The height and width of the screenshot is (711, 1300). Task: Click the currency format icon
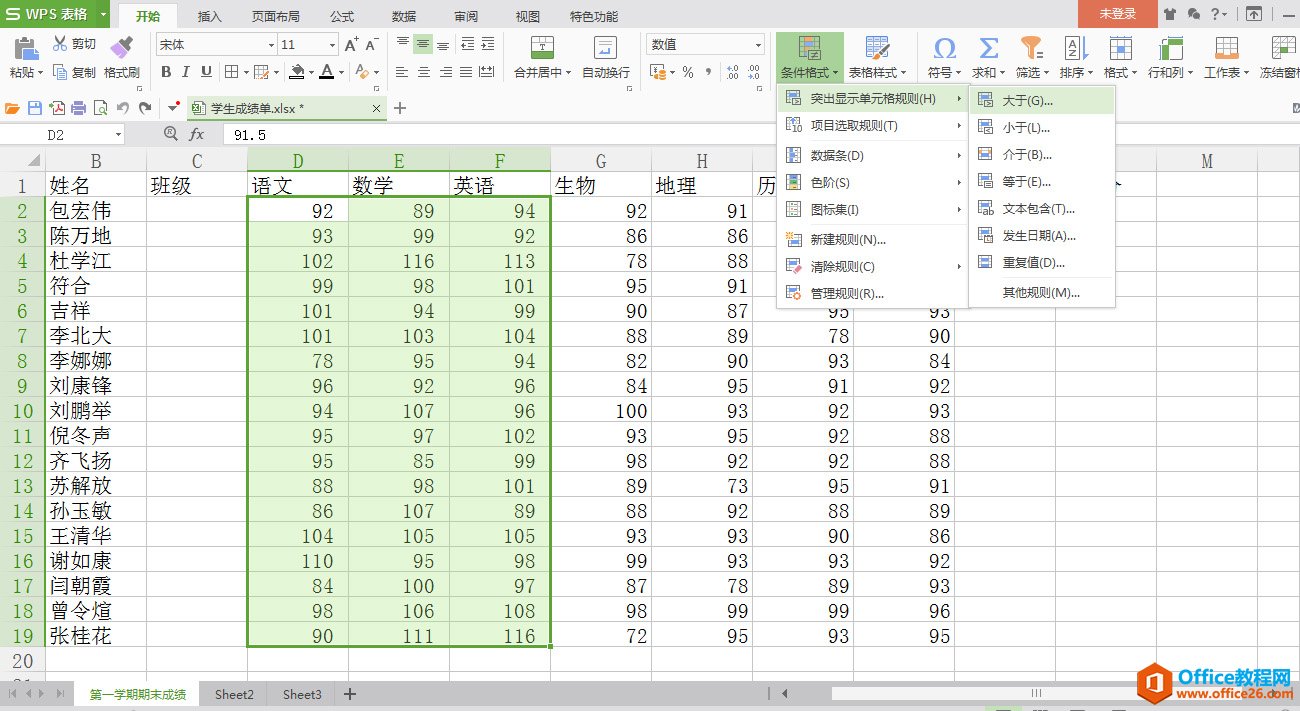(x=657, y=72)
